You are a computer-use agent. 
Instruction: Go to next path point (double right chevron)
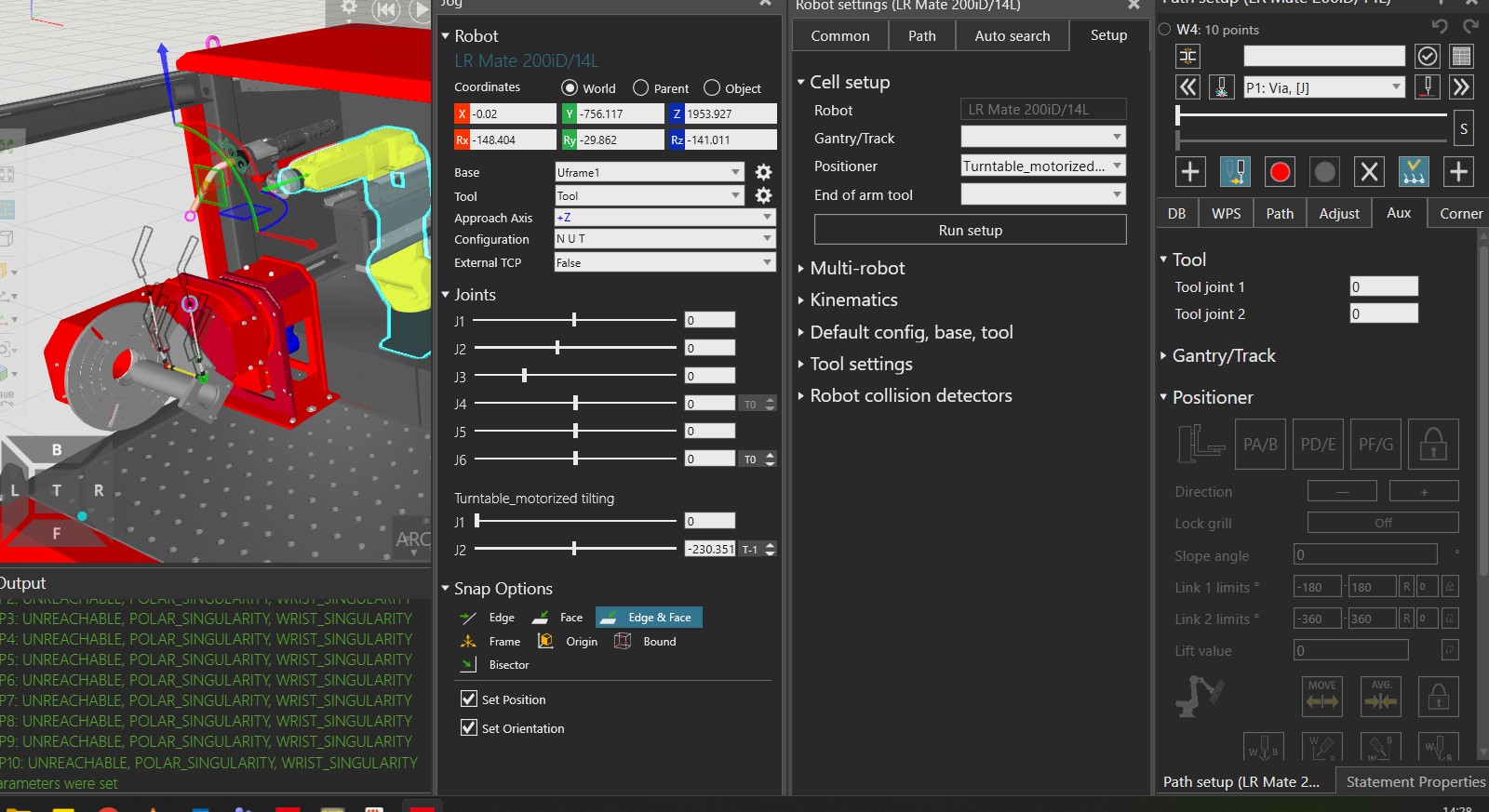point(1461,87)
